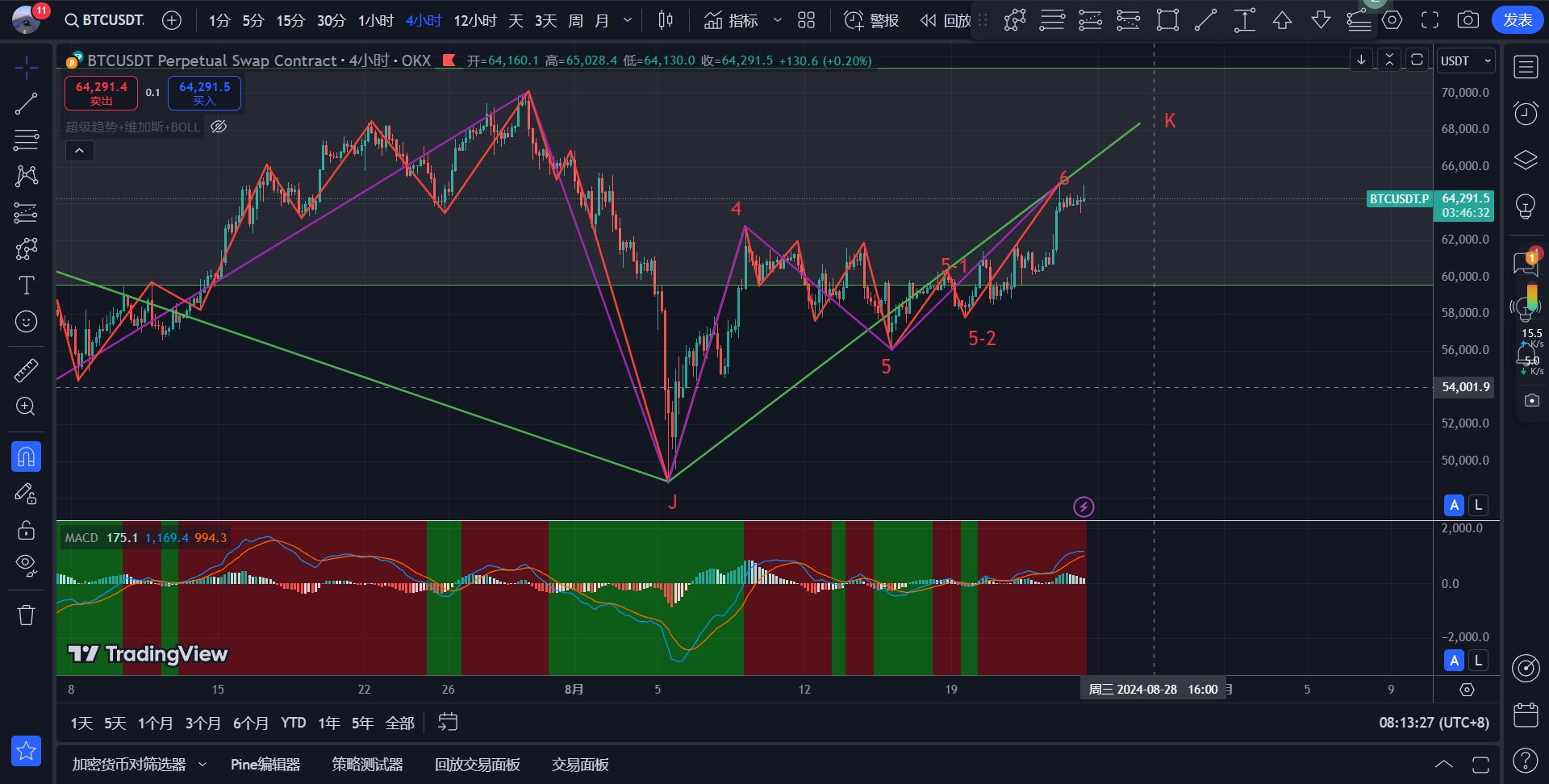
Task: Open the go-to-date calendar icon
Action: coord(448,722)
